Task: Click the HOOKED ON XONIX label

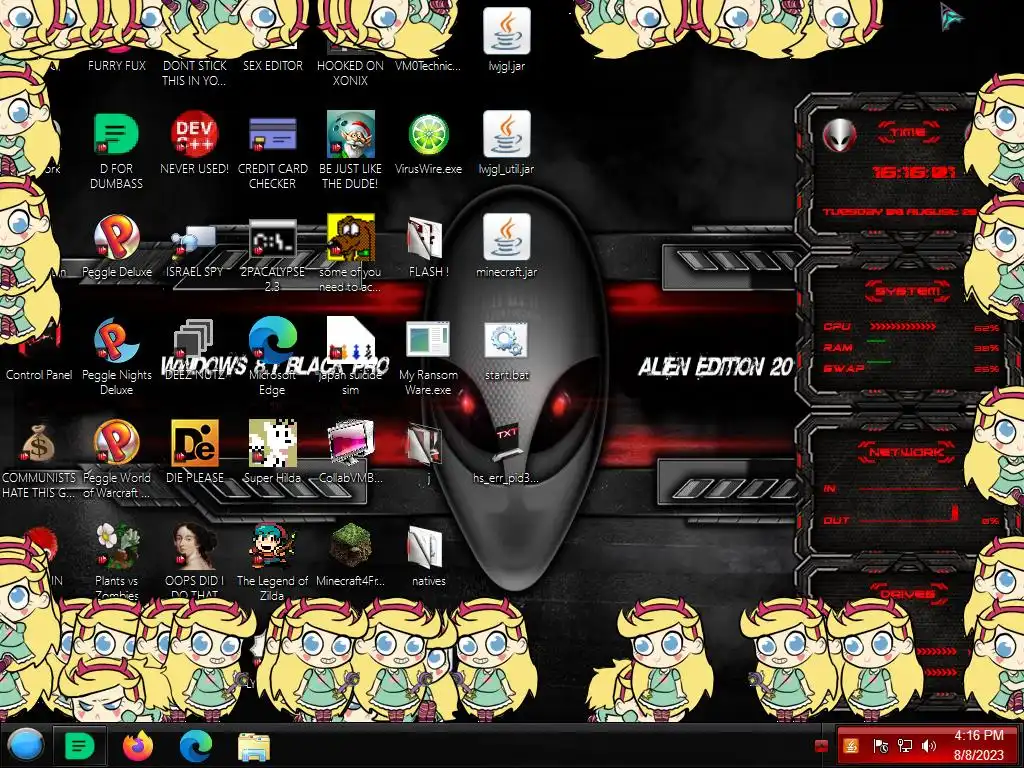Action: click(x=350, y=73)
